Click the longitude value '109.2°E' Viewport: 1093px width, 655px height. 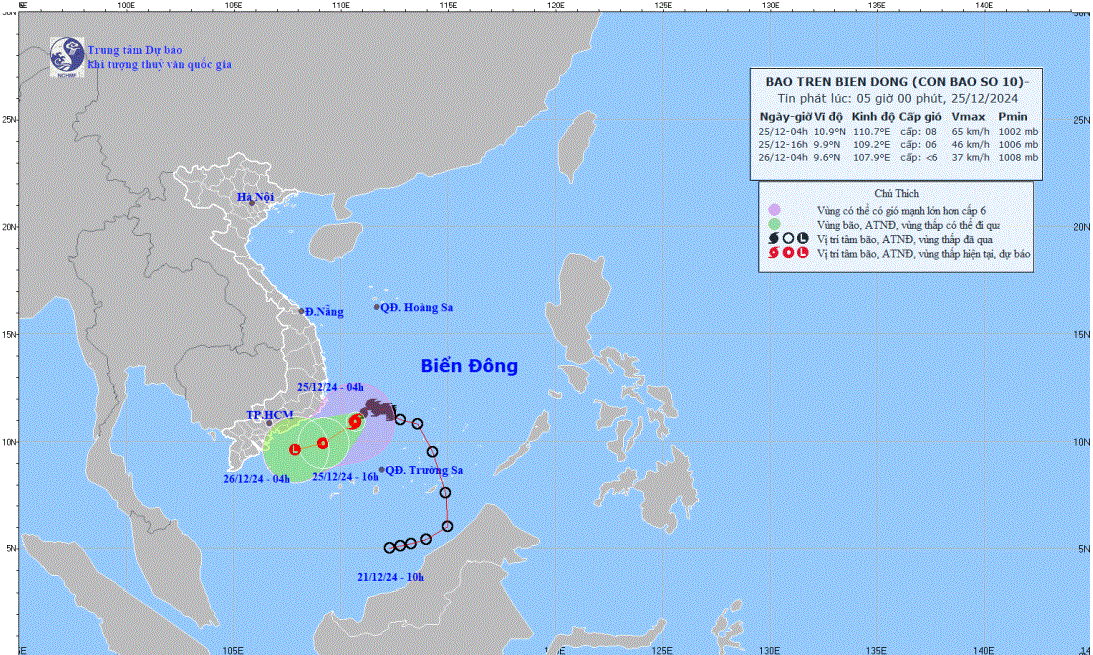coord(871,145)
